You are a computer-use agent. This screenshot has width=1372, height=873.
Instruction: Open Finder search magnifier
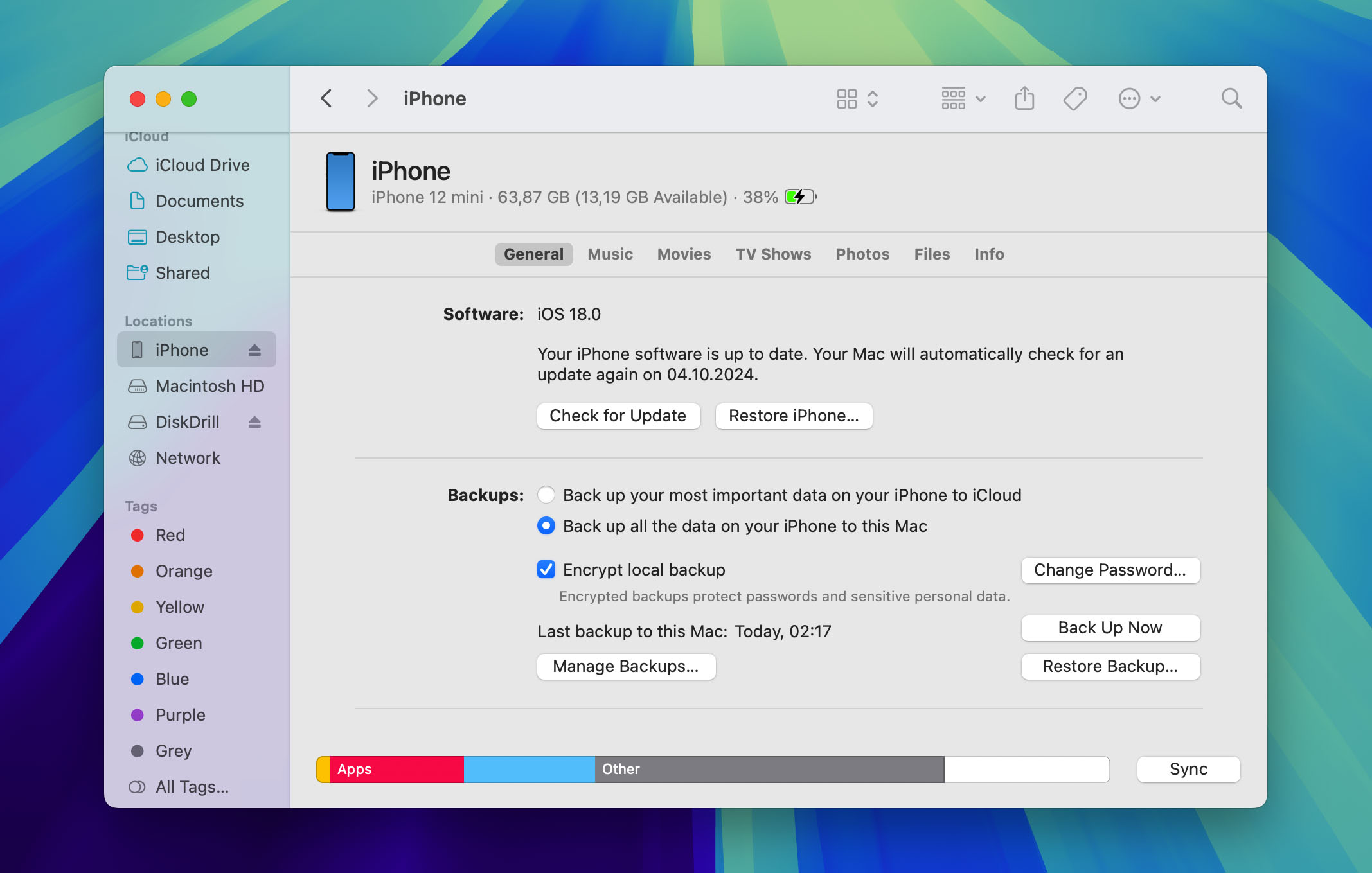1231,99
